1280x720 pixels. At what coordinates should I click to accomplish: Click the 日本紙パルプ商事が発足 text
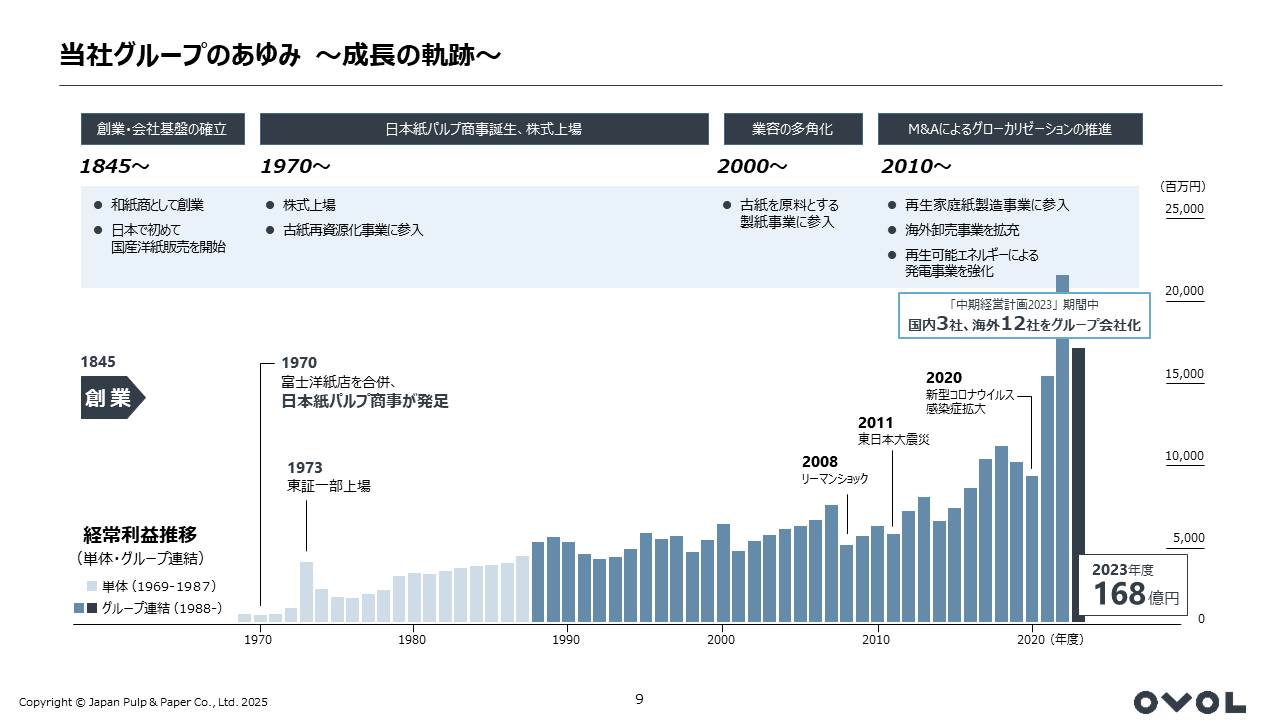[365, 402]
